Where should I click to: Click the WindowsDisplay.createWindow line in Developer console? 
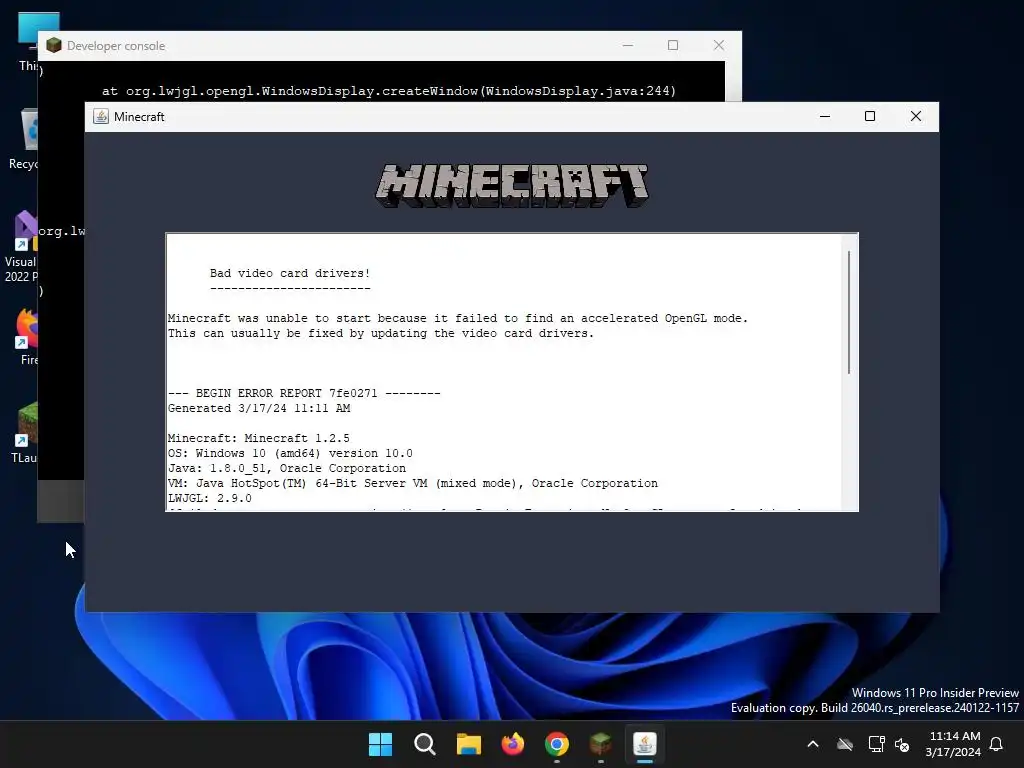(x=389, y=91)
